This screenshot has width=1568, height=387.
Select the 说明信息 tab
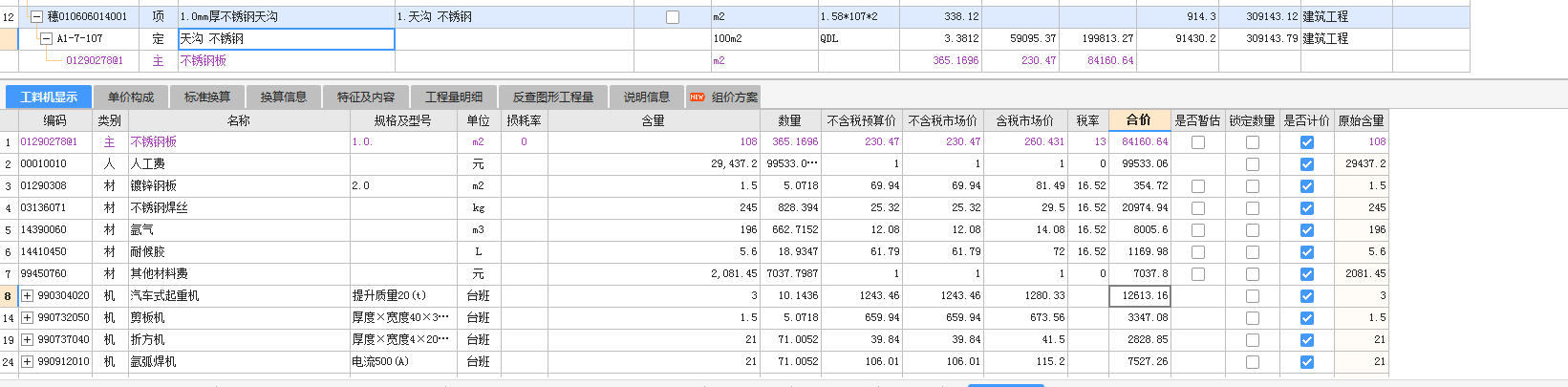coord(647,97)
